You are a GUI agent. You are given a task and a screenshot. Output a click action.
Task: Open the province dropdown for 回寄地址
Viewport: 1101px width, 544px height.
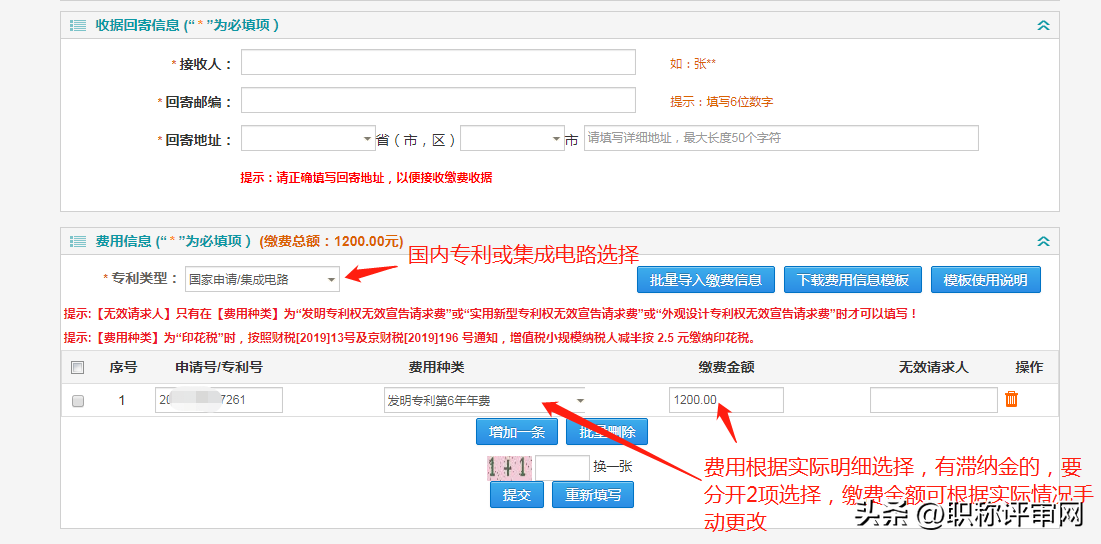(308, 139)
